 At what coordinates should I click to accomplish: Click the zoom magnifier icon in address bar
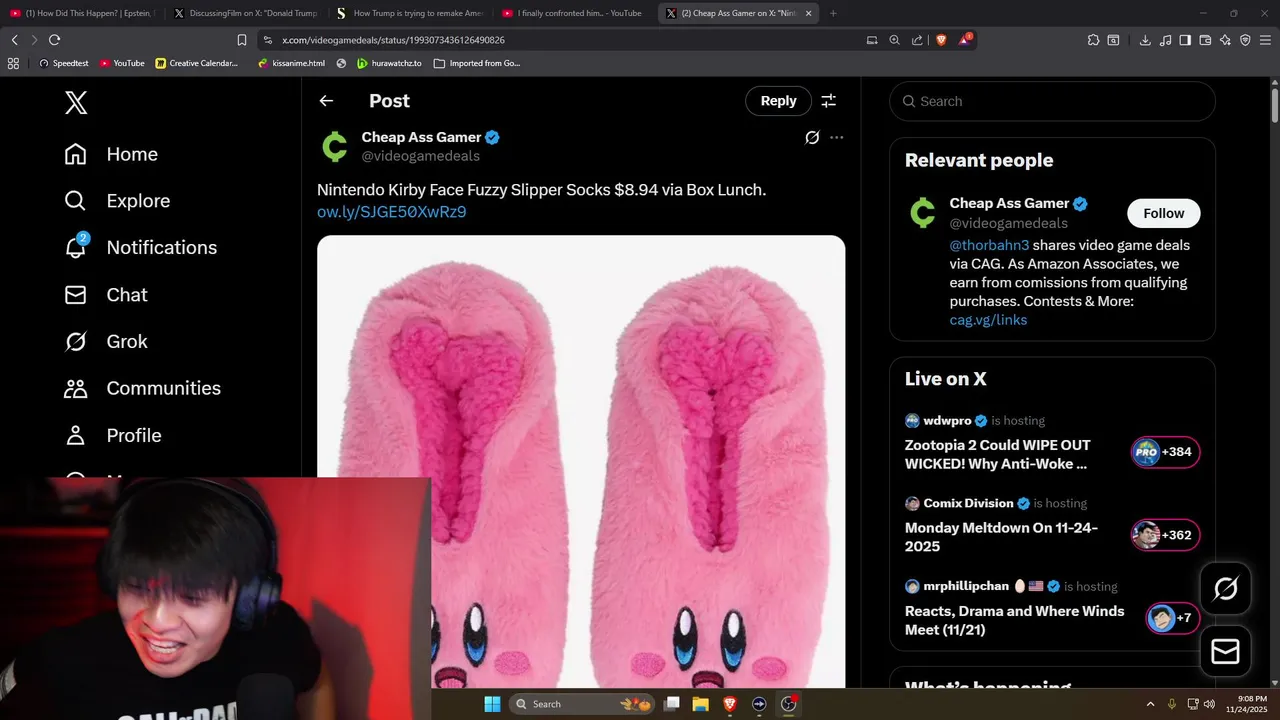(895, 40)
